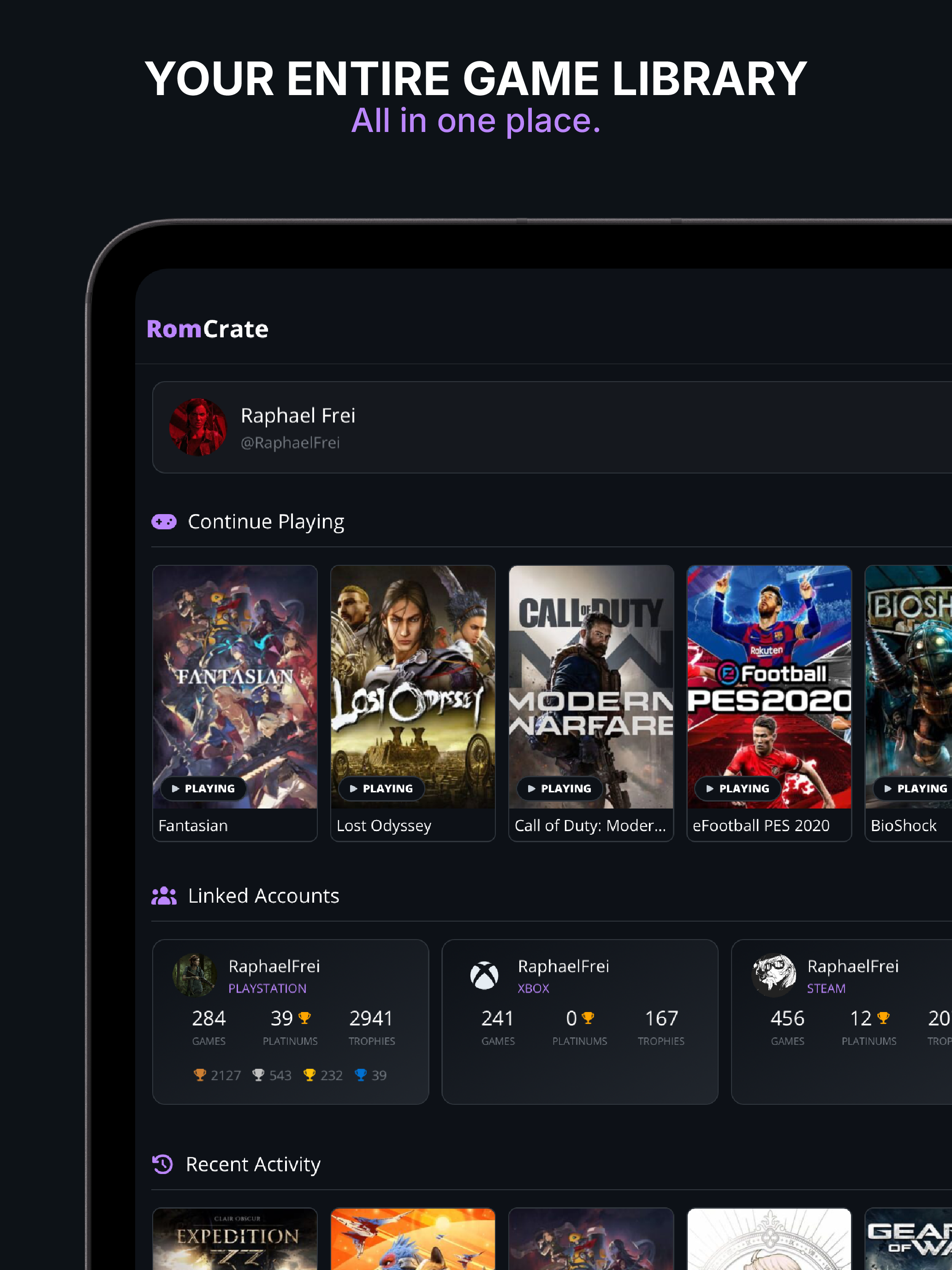Open the orange spaceship game cover
The width and height of the screenshot is (952, 1270).
[x=413, y=1239]
